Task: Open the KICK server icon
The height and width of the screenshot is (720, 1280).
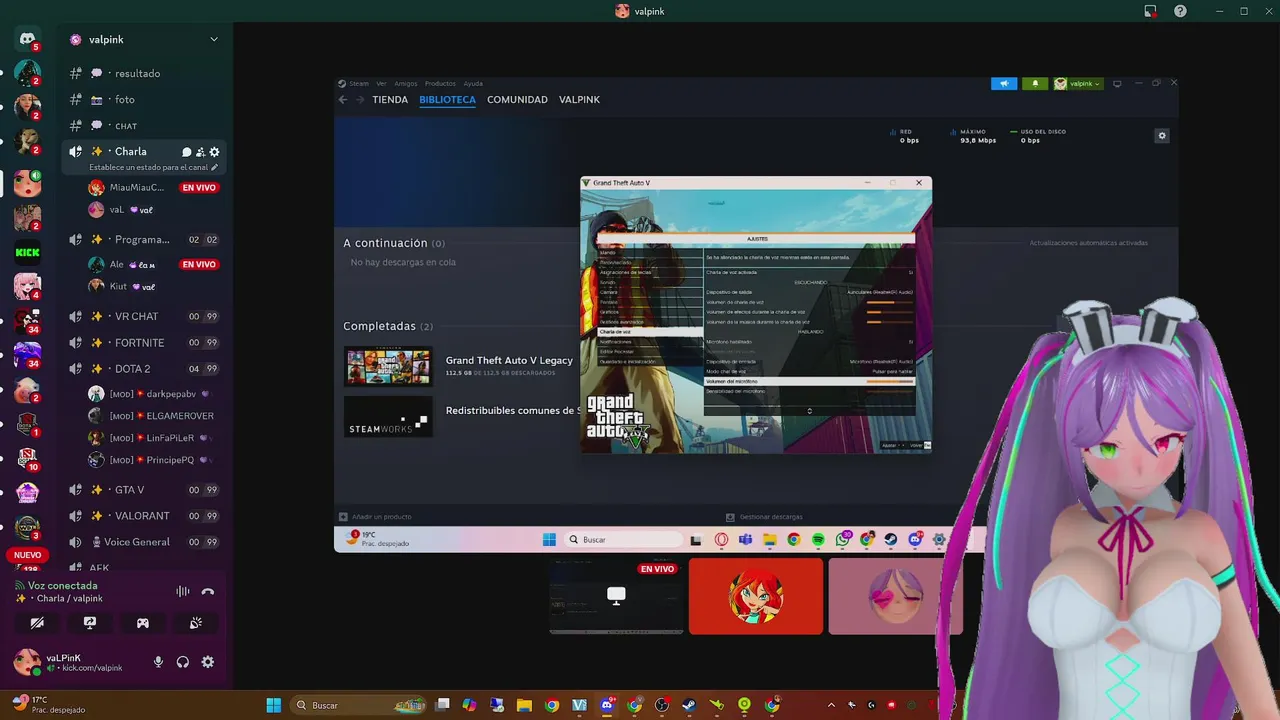Action: (x=27, y=252)
